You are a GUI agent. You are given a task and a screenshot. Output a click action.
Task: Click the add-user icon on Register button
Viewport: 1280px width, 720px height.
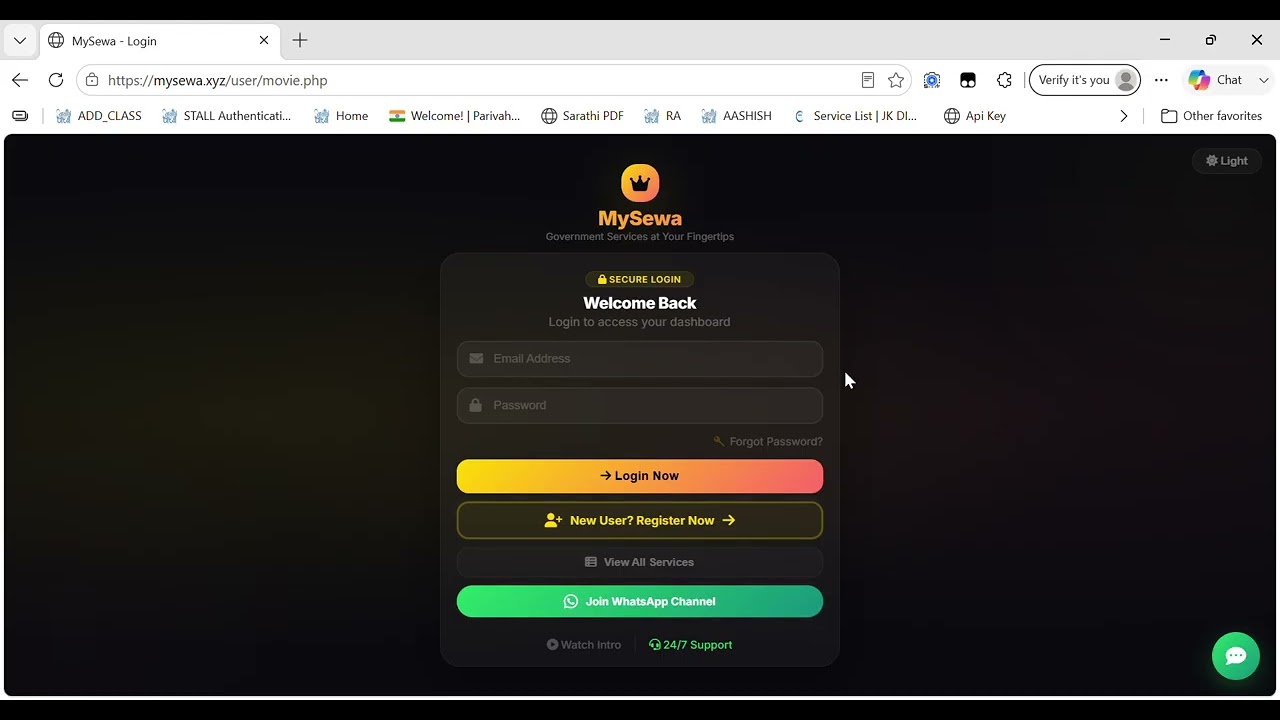(553, 520)
